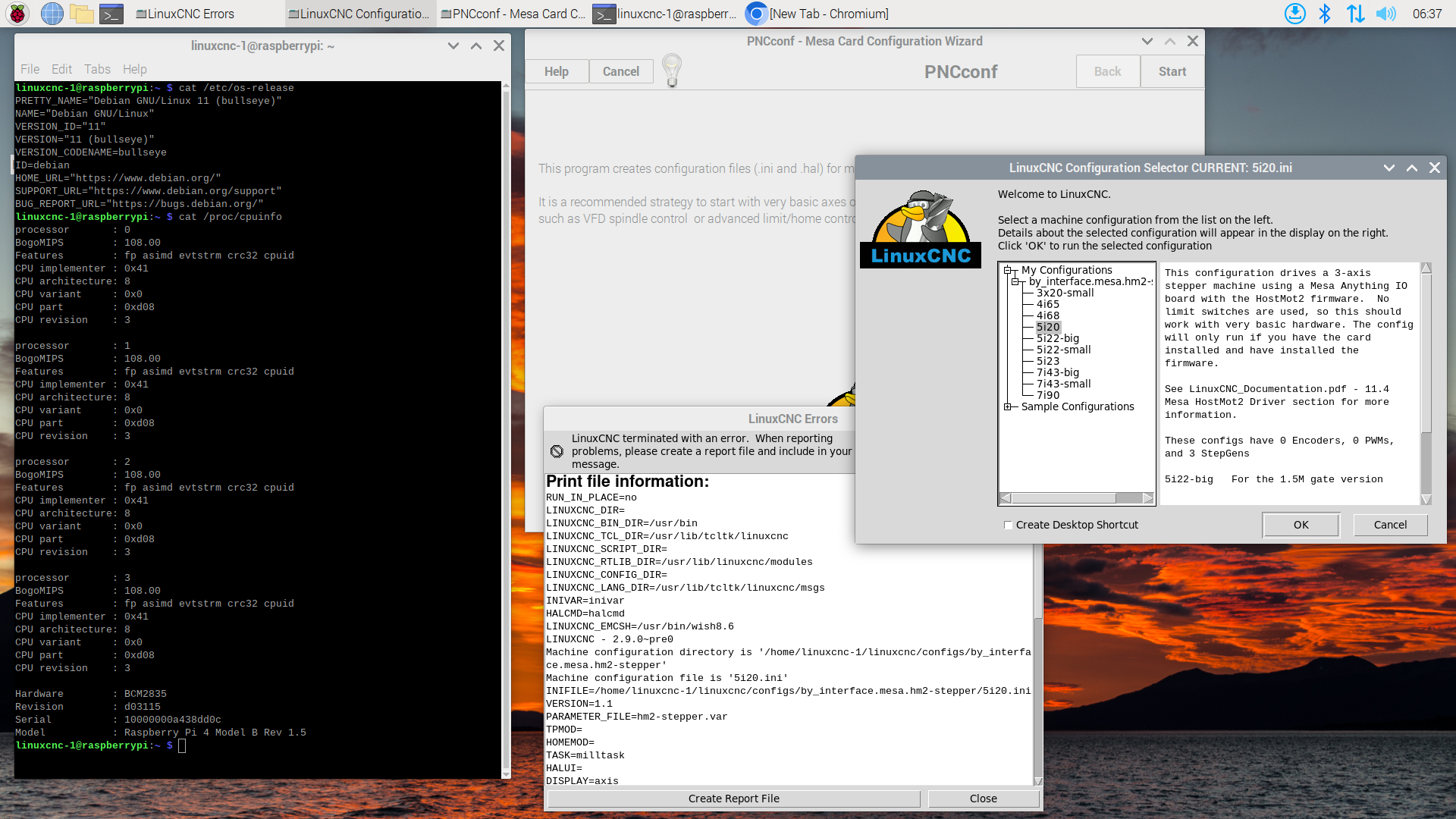Maximize the Configuration Selector window

pos(1412,168)
